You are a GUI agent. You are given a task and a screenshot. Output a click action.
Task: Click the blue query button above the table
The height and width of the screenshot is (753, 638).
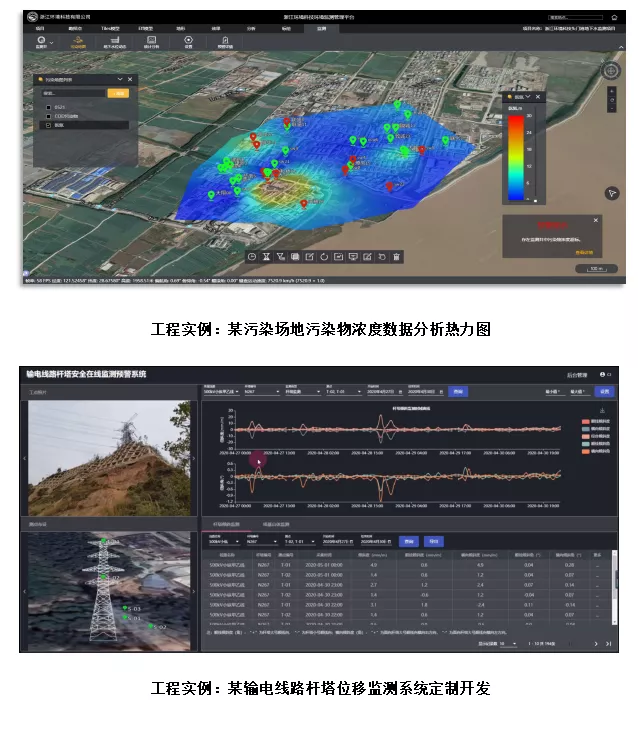click(409, 542)
